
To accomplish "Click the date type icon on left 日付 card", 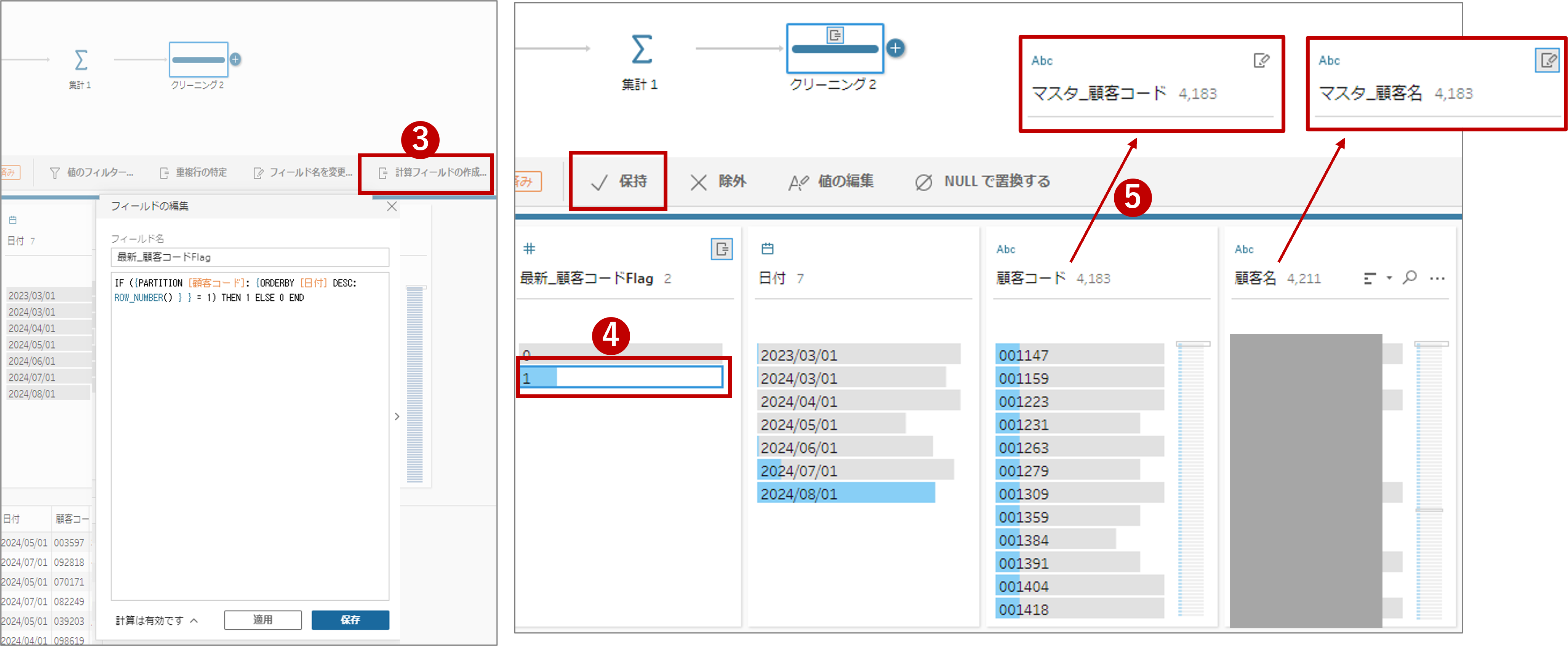I will coord(13,220).
